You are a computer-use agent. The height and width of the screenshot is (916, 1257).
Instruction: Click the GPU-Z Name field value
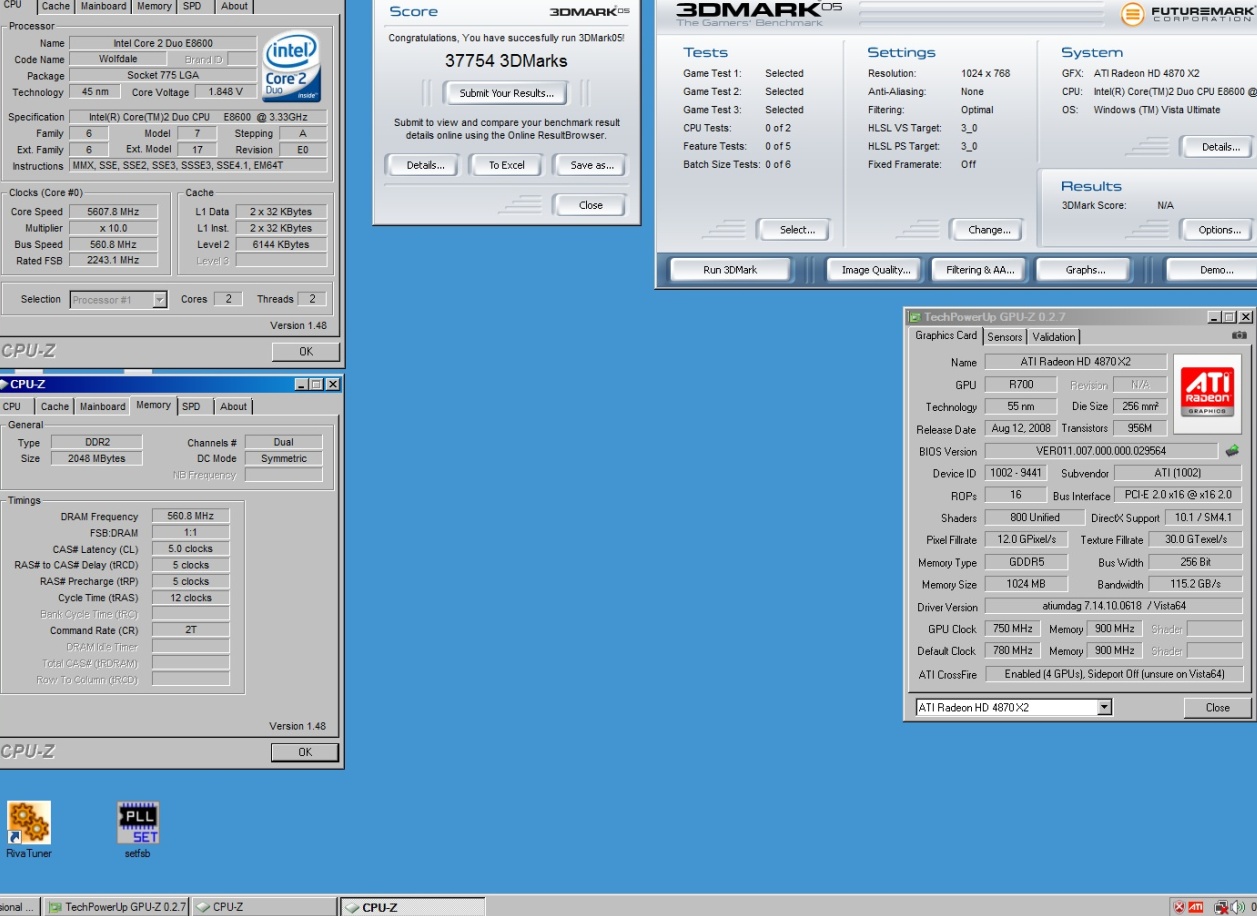click(1075, 362)
